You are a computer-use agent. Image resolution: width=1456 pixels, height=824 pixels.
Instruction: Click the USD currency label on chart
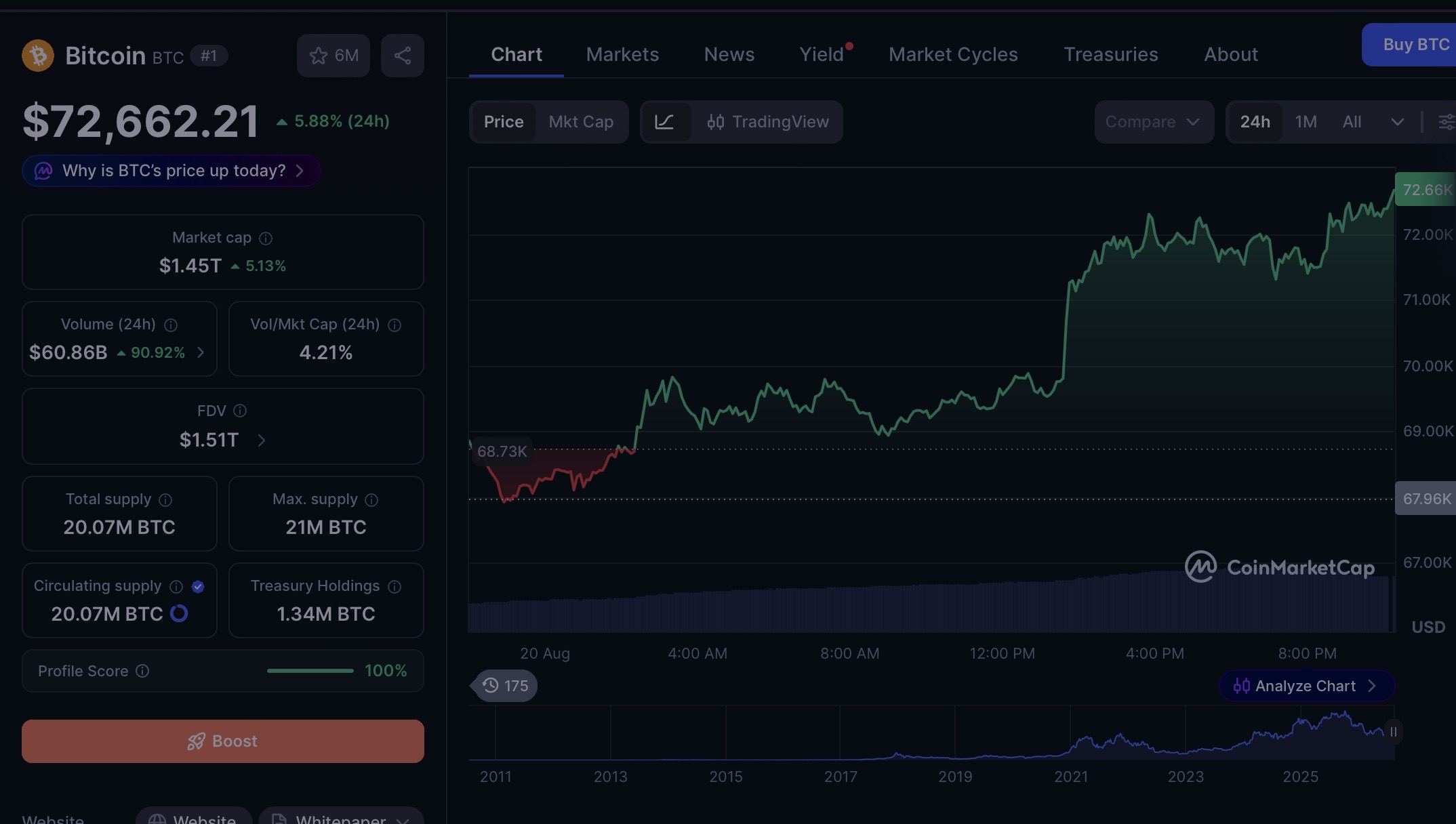pos(1428,627)
